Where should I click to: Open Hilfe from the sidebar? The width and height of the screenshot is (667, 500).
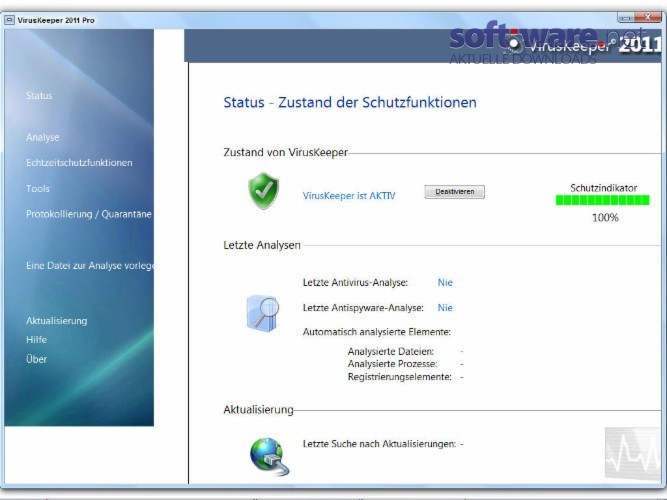[x=37, y=340]
